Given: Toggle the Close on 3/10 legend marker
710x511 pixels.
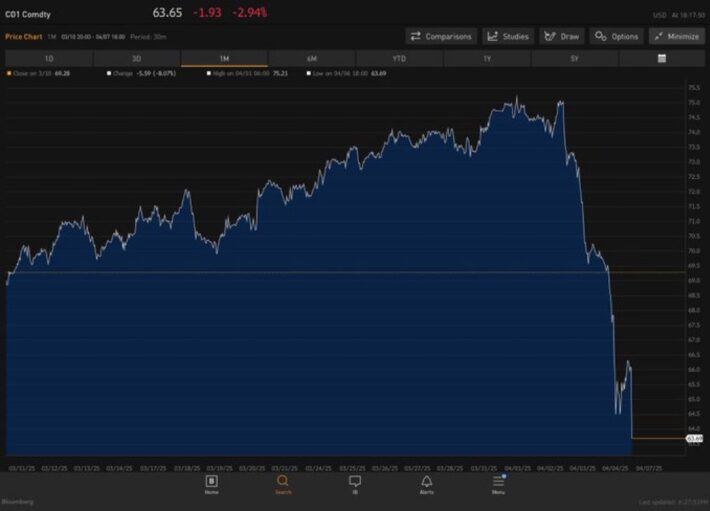Looking at the screenshot, I should [x=9, y=73].
